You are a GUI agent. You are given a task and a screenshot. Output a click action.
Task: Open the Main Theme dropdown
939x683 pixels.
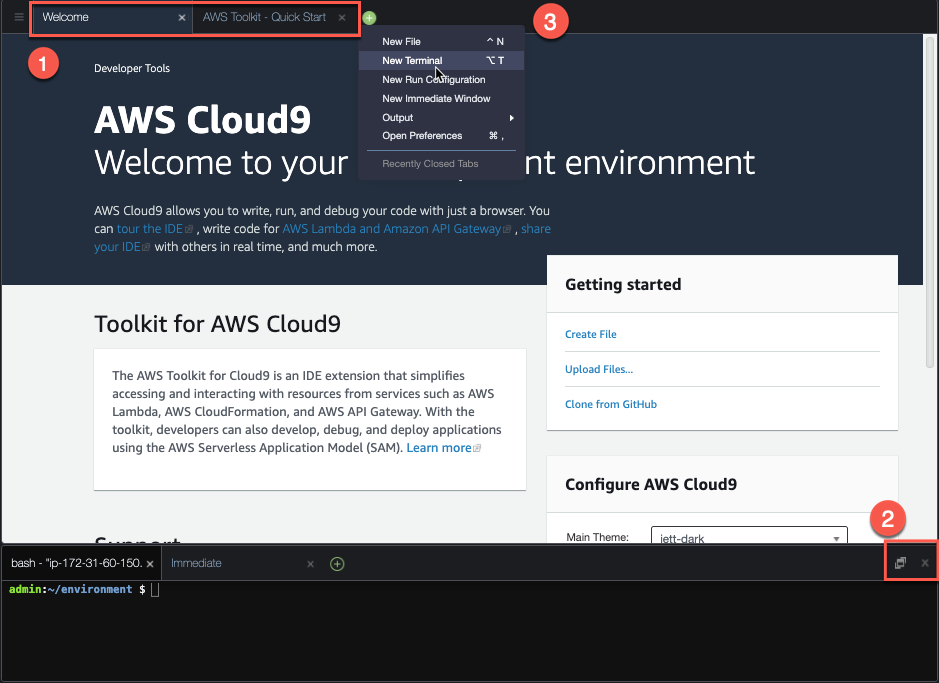749,535
